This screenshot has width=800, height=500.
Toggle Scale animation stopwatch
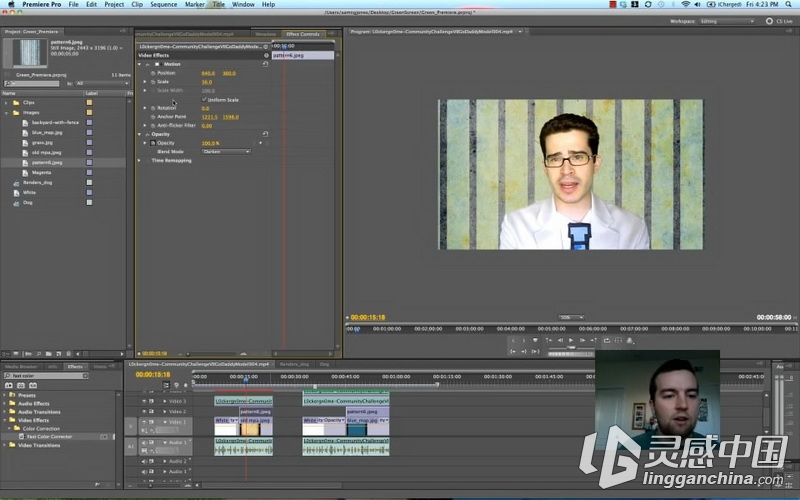[153, 82]
